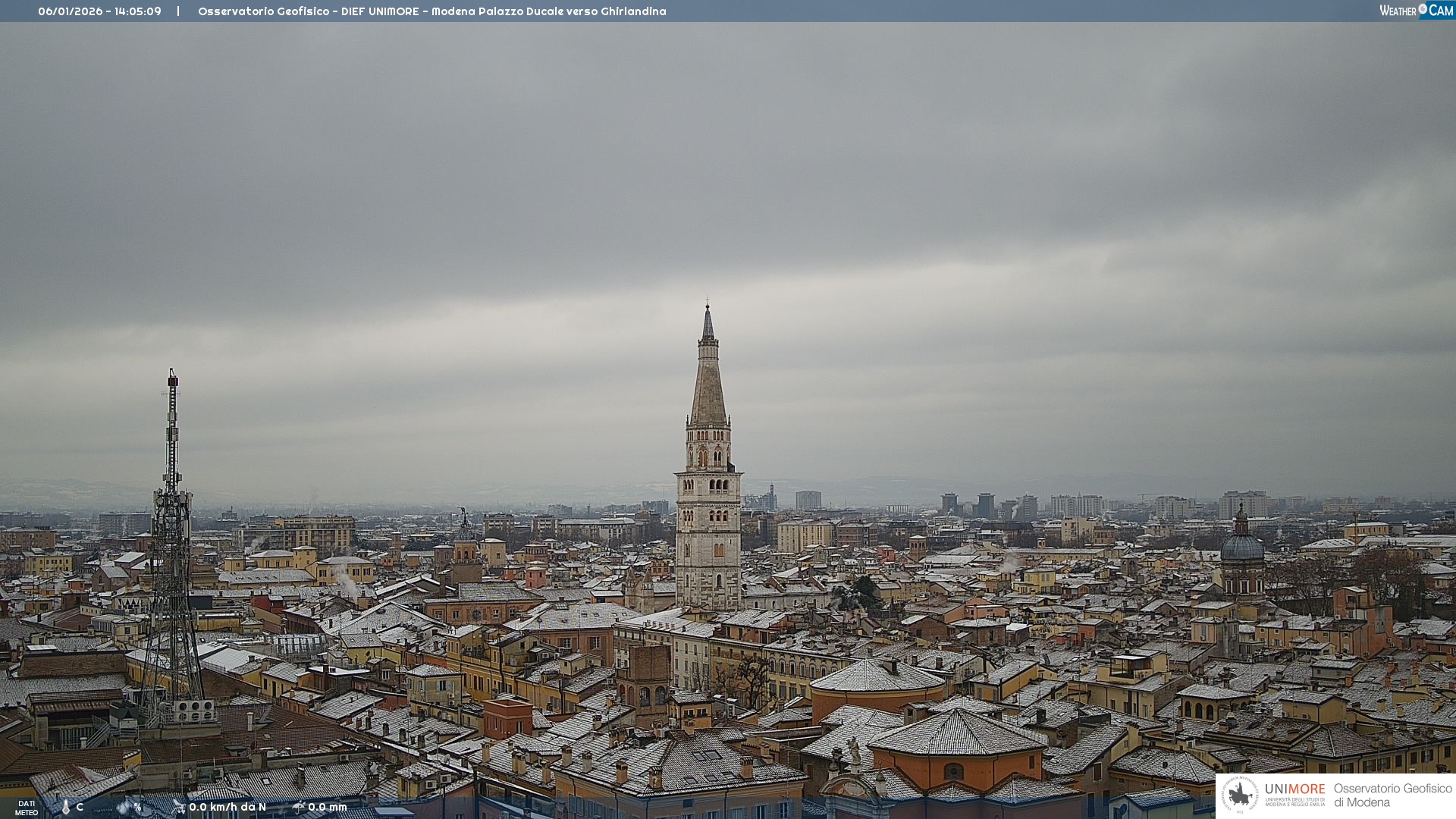
Task: Click the 0.0 km/h da N reading
Action: [227, 807]
